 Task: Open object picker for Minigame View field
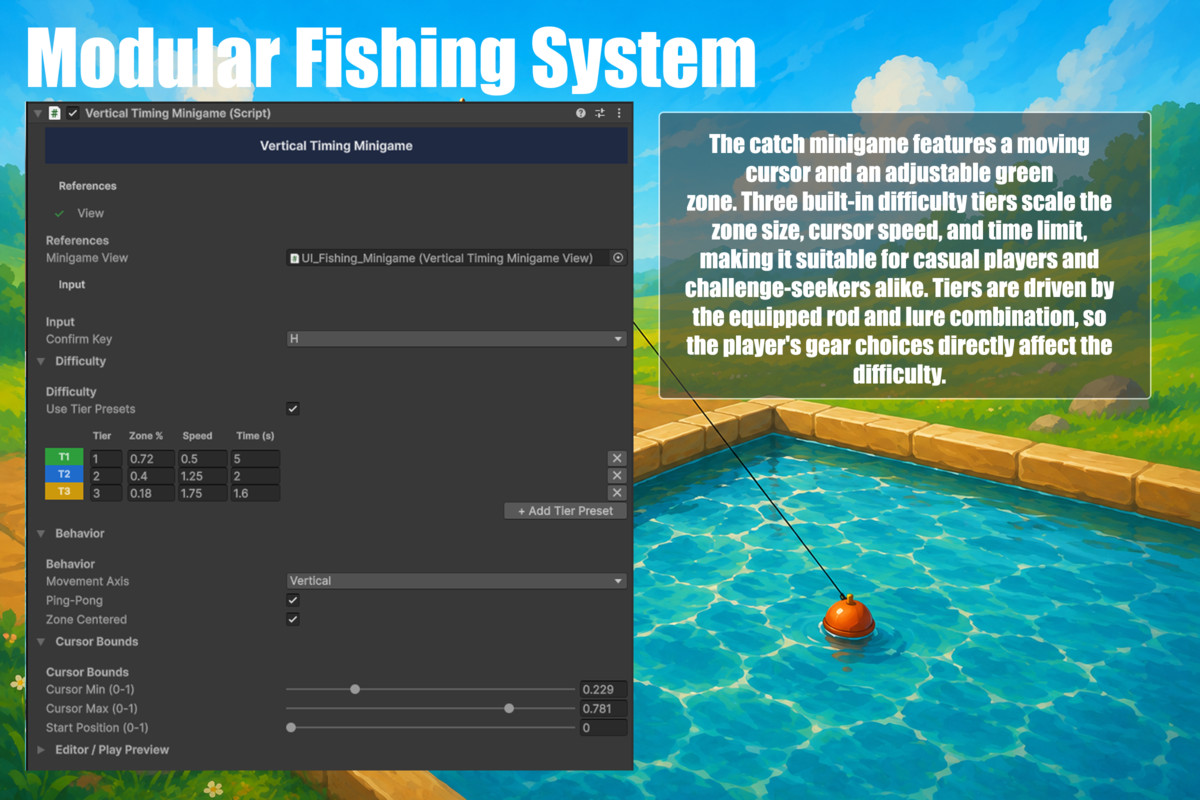pyautogui.click(x=618, y=258)
